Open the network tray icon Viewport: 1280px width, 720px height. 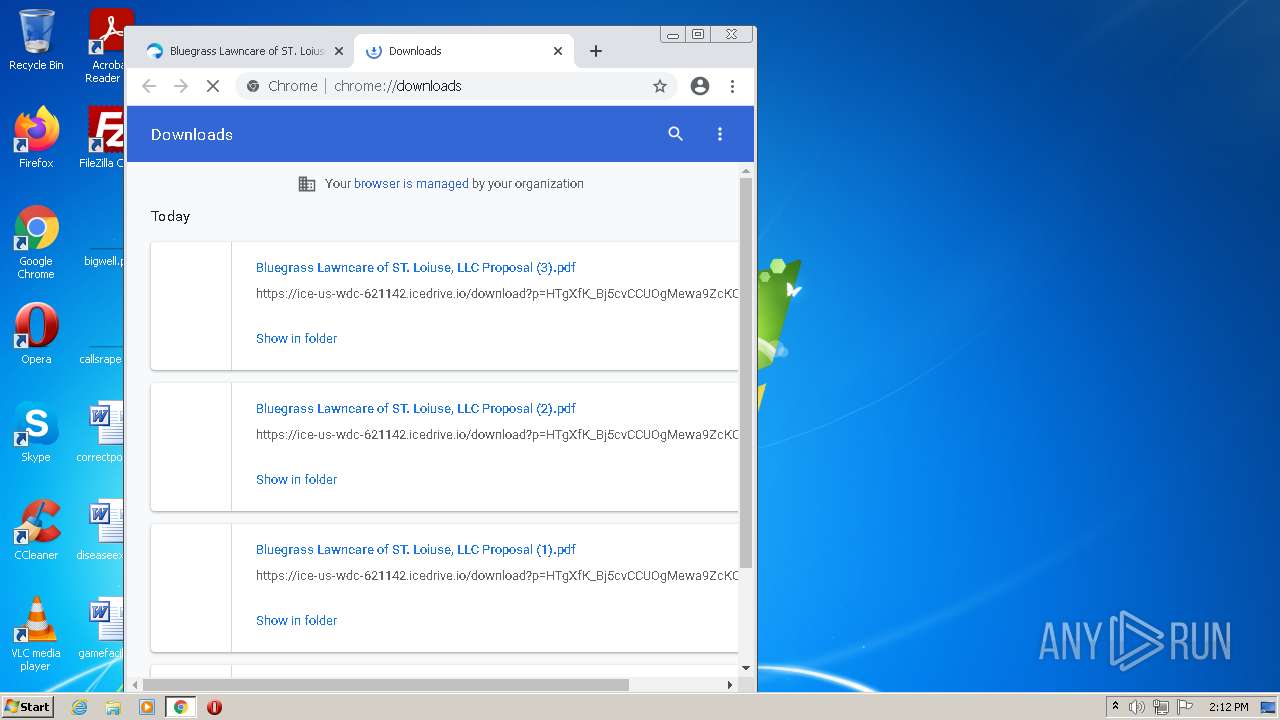click(1161, 707)
